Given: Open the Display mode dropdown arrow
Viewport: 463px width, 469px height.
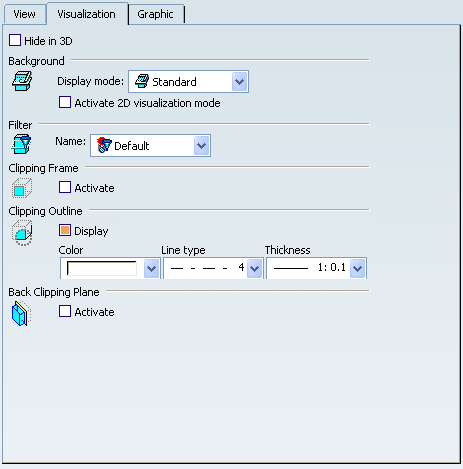Looking at the screenshot, I should 239,82.
